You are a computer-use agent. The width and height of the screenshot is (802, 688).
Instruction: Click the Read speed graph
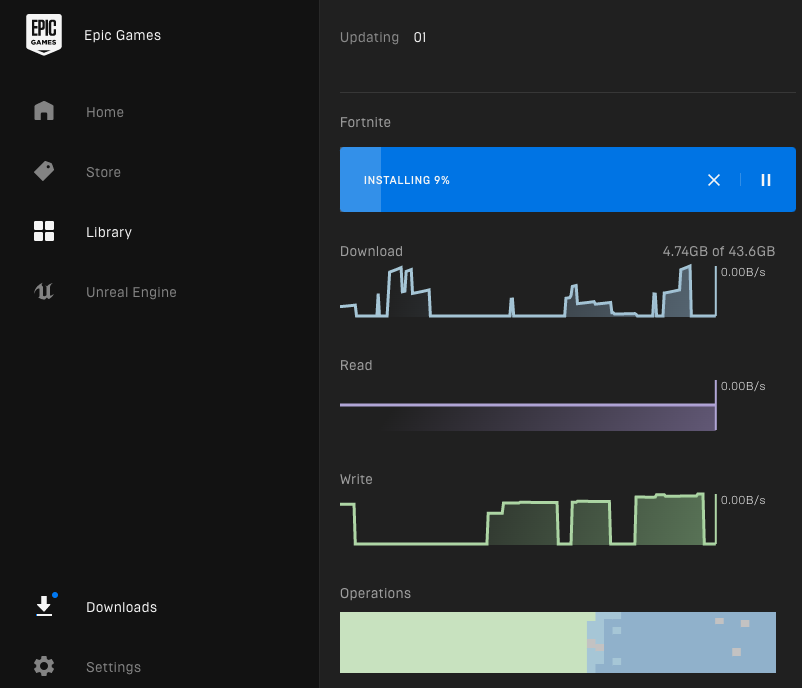(x=528, y=408)
